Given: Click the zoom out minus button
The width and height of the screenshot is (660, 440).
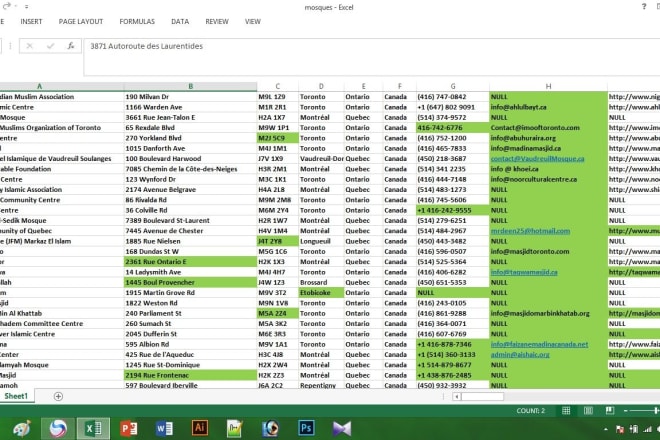Looking at the screenshot, I should pos(626,411).
